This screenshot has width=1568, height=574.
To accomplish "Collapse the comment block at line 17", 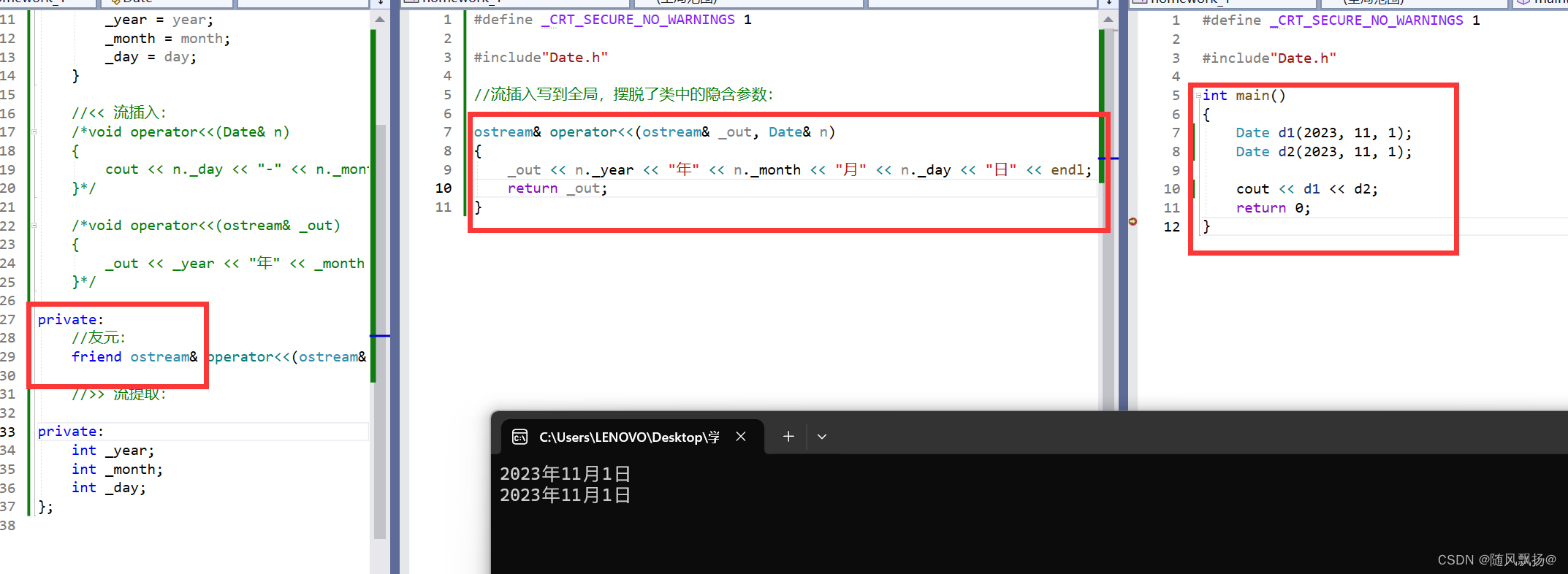I will (34, 132).
